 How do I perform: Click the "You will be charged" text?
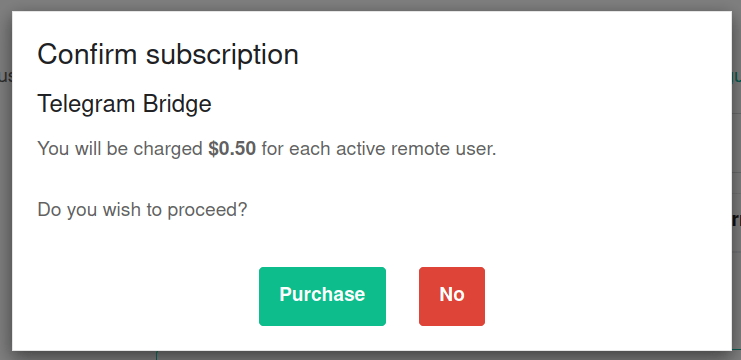pyautogui.click(x=120, y=149)
